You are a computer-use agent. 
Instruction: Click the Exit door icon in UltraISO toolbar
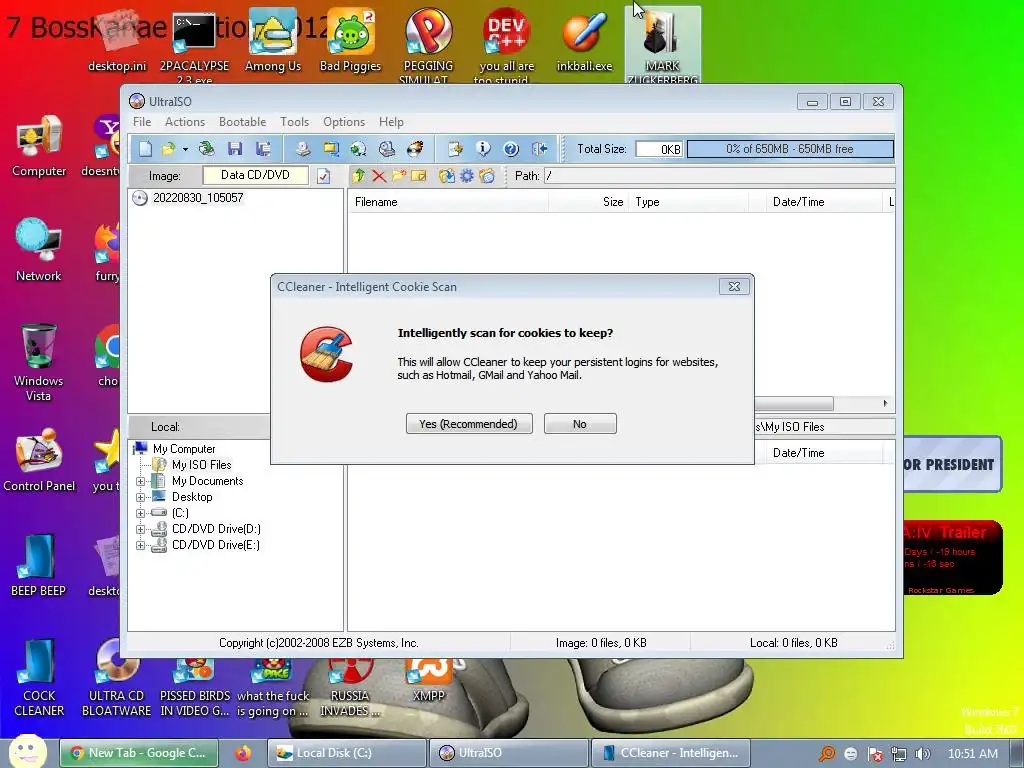pos(539,149)
